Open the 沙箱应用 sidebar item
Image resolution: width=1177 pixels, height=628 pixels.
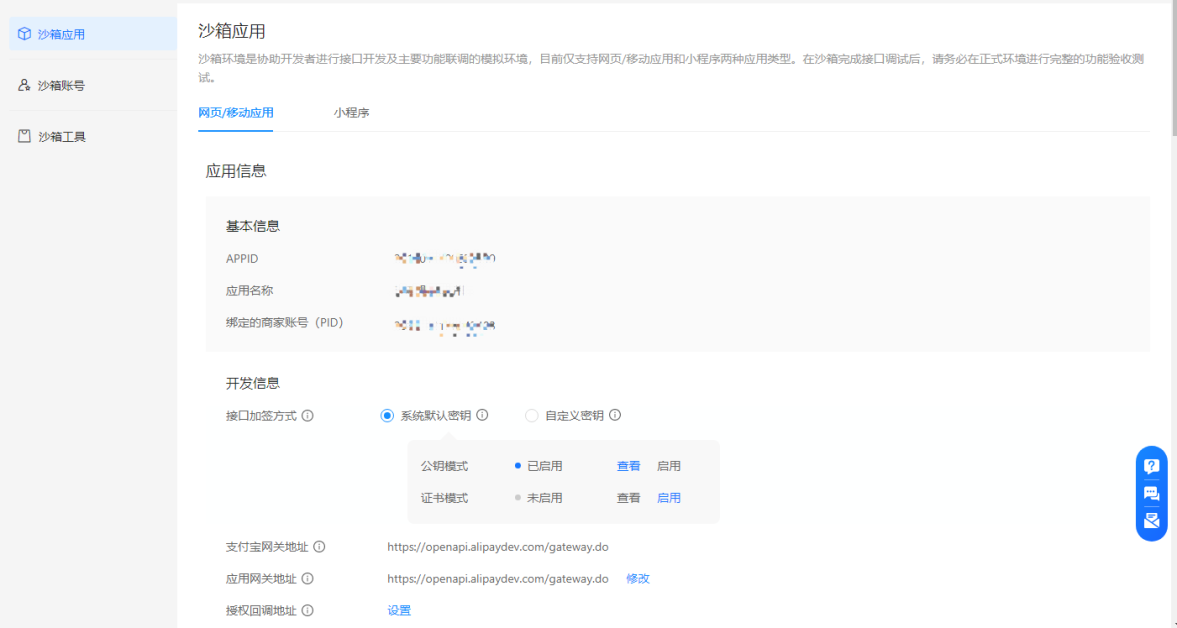coord(93,34)
